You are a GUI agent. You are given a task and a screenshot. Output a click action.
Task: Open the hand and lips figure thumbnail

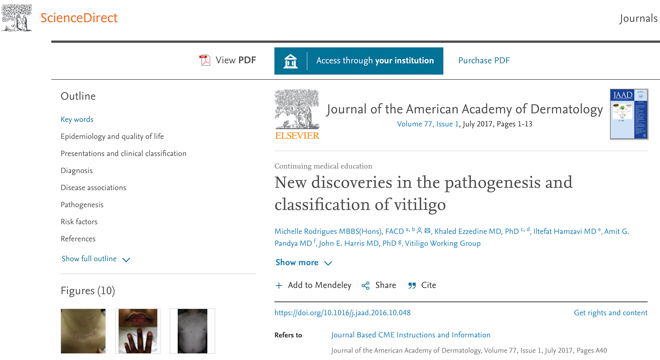[138, 331]
